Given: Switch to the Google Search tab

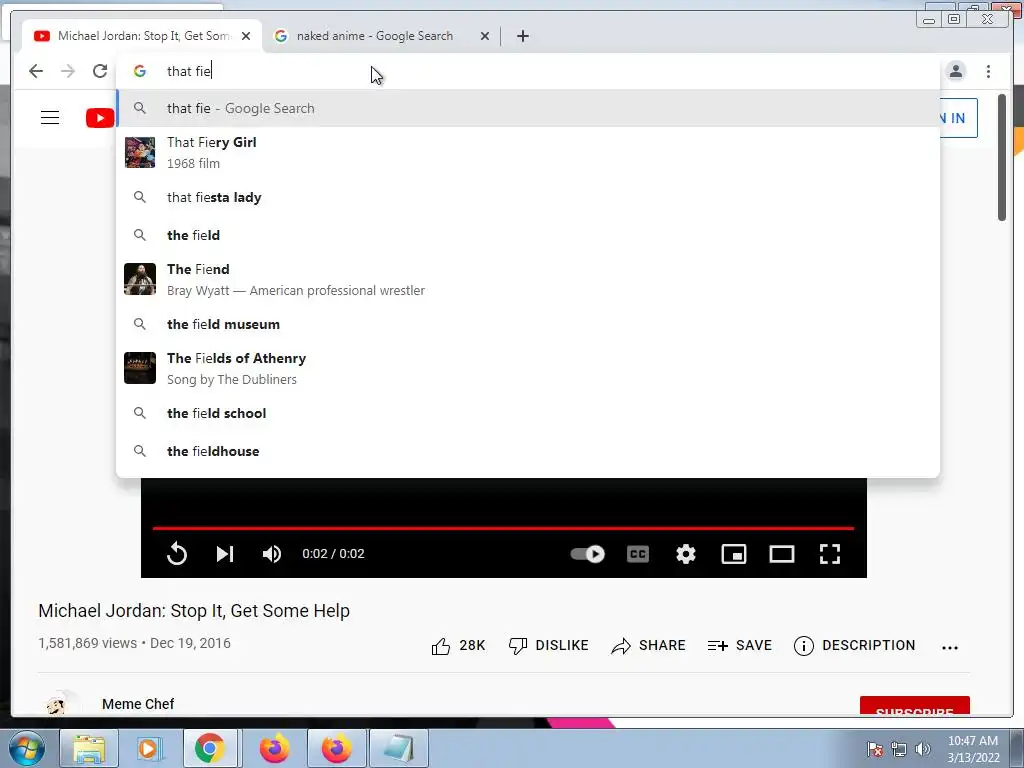Looking at the screenshot, I should tap(382, 36).
